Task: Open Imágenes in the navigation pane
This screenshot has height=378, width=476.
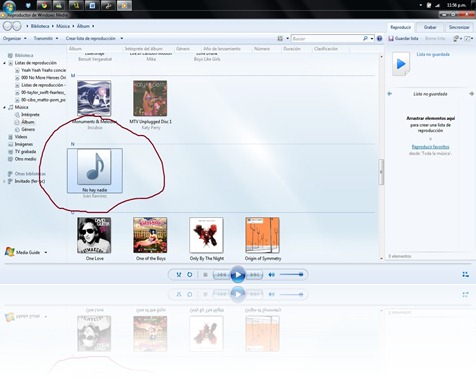Action: click(x=20, y=144)
